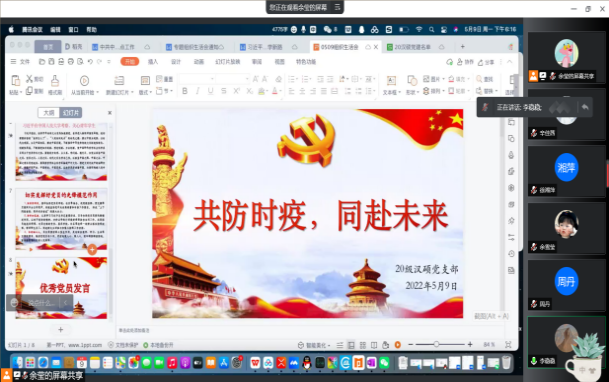Open the Insert (插入) ribbon tab
609x382 pixels.
[153, 62]
